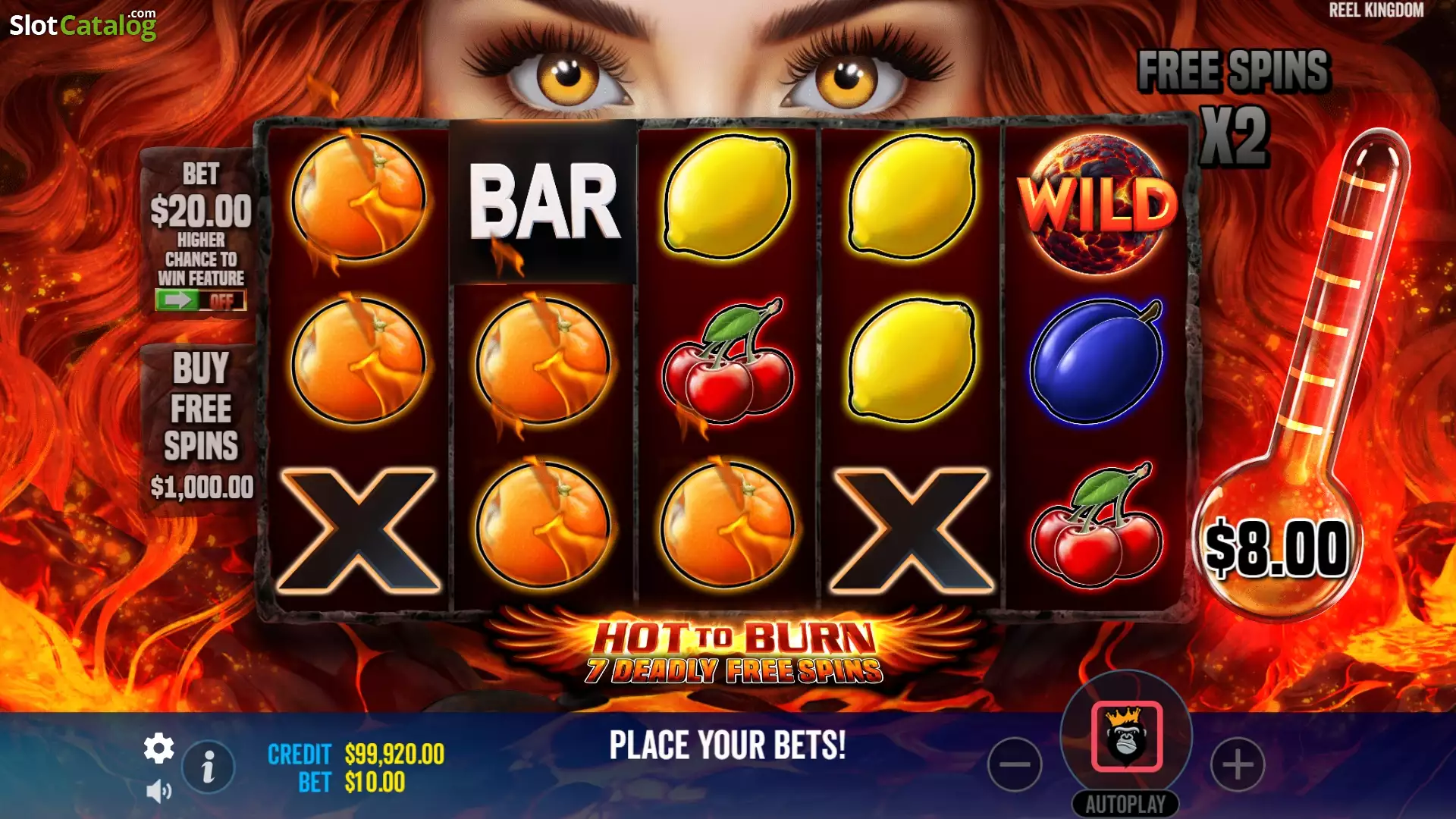The width and height of the screenshot is (1456, 819).
Task: Select the black X symbol on reel one
Action: click(x=358, y=529)
